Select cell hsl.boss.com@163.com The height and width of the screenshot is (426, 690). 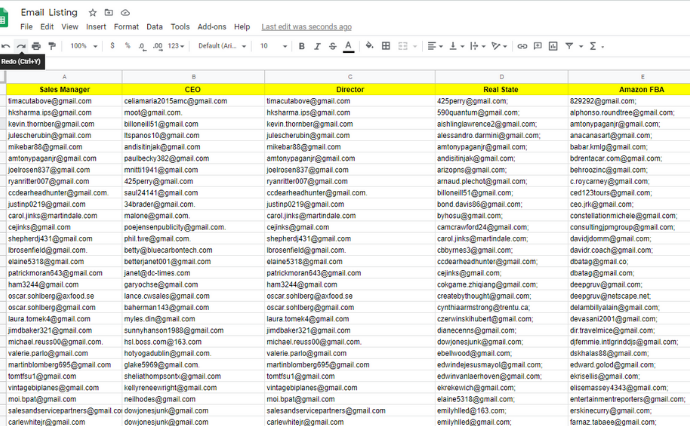click(x=193, y=342)
